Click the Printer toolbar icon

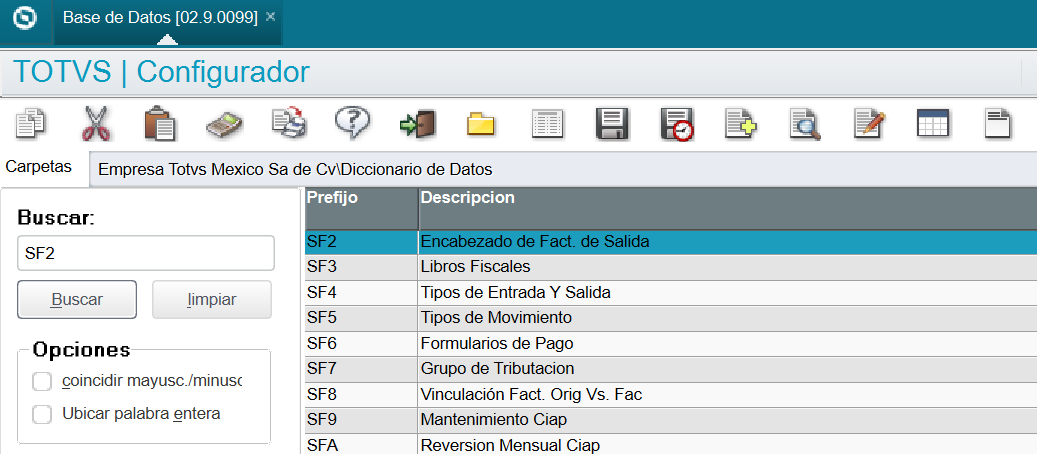pos(289,123)
